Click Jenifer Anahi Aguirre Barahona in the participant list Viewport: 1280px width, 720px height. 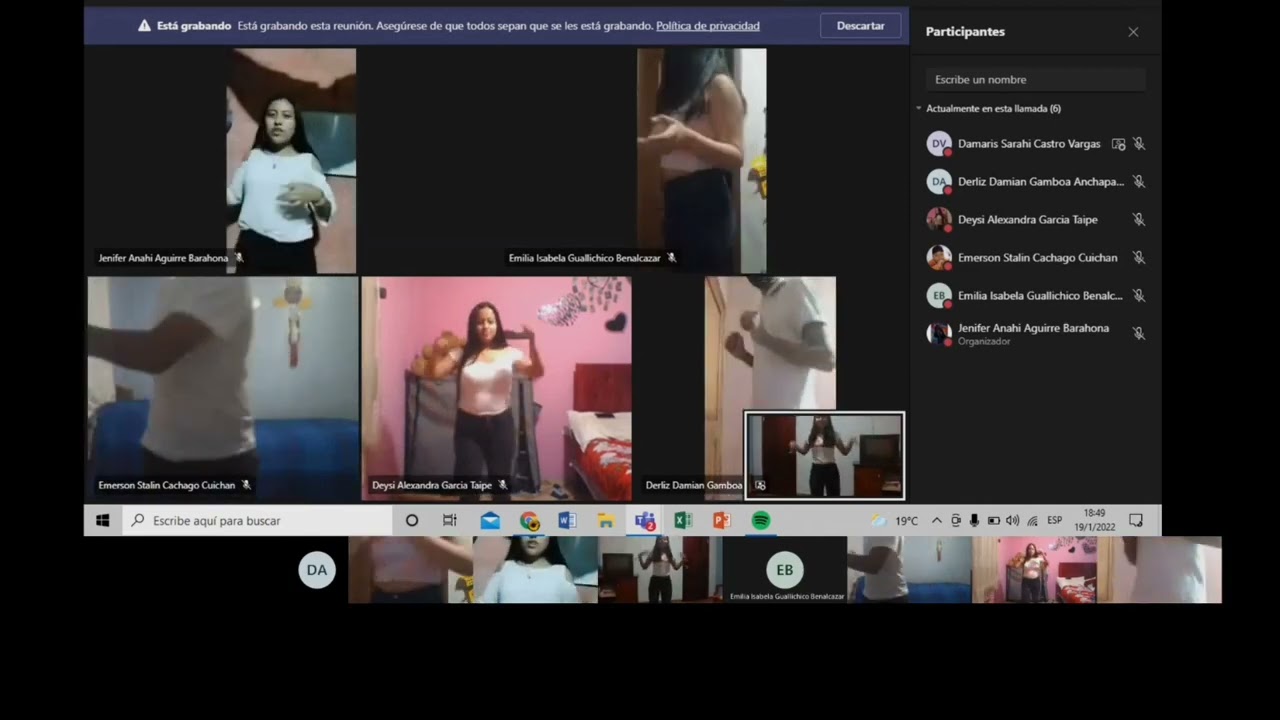click(1033, 328)
